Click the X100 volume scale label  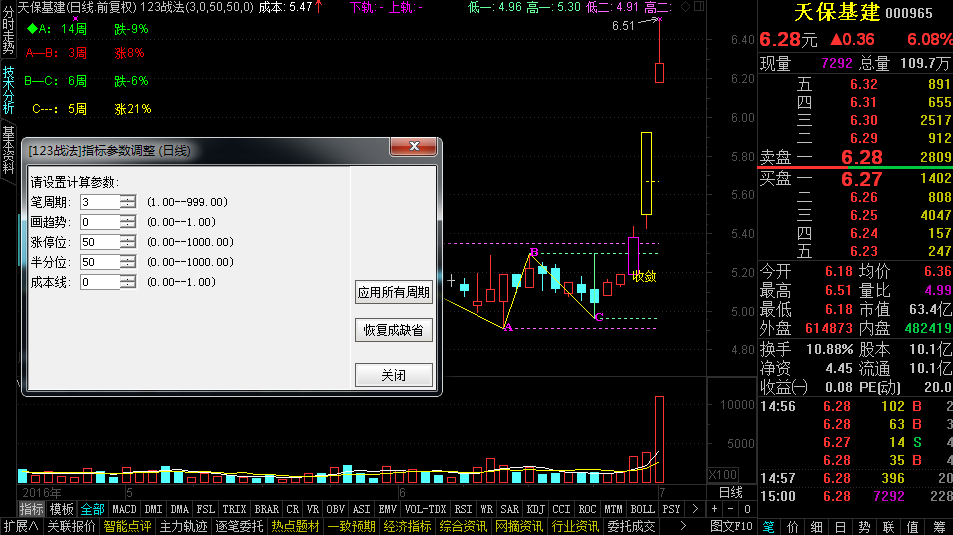click(x=723, y=475)
